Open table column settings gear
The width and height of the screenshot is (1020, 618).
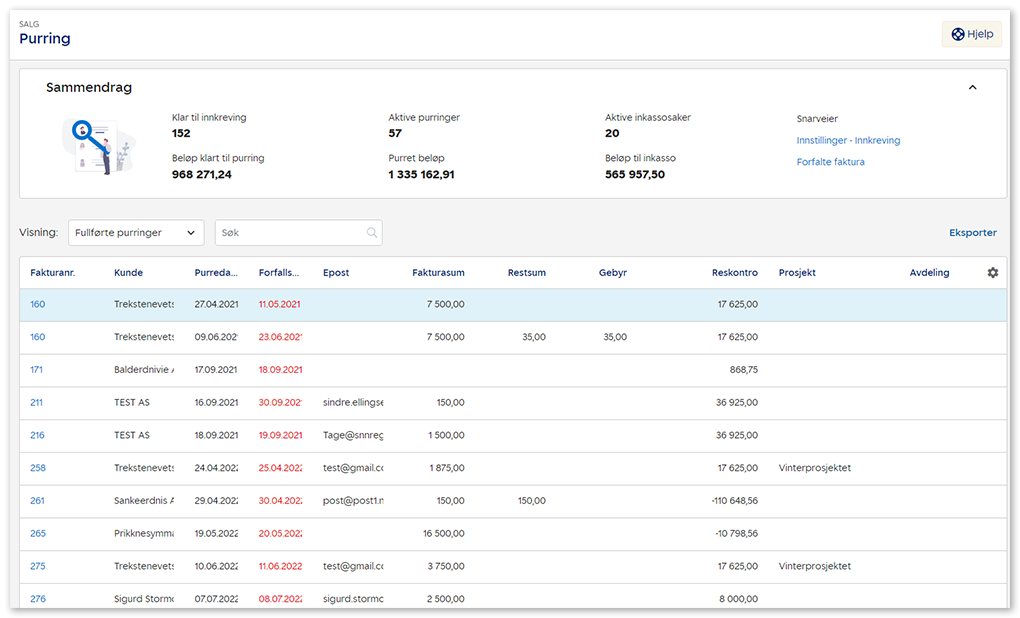point(992,273)
